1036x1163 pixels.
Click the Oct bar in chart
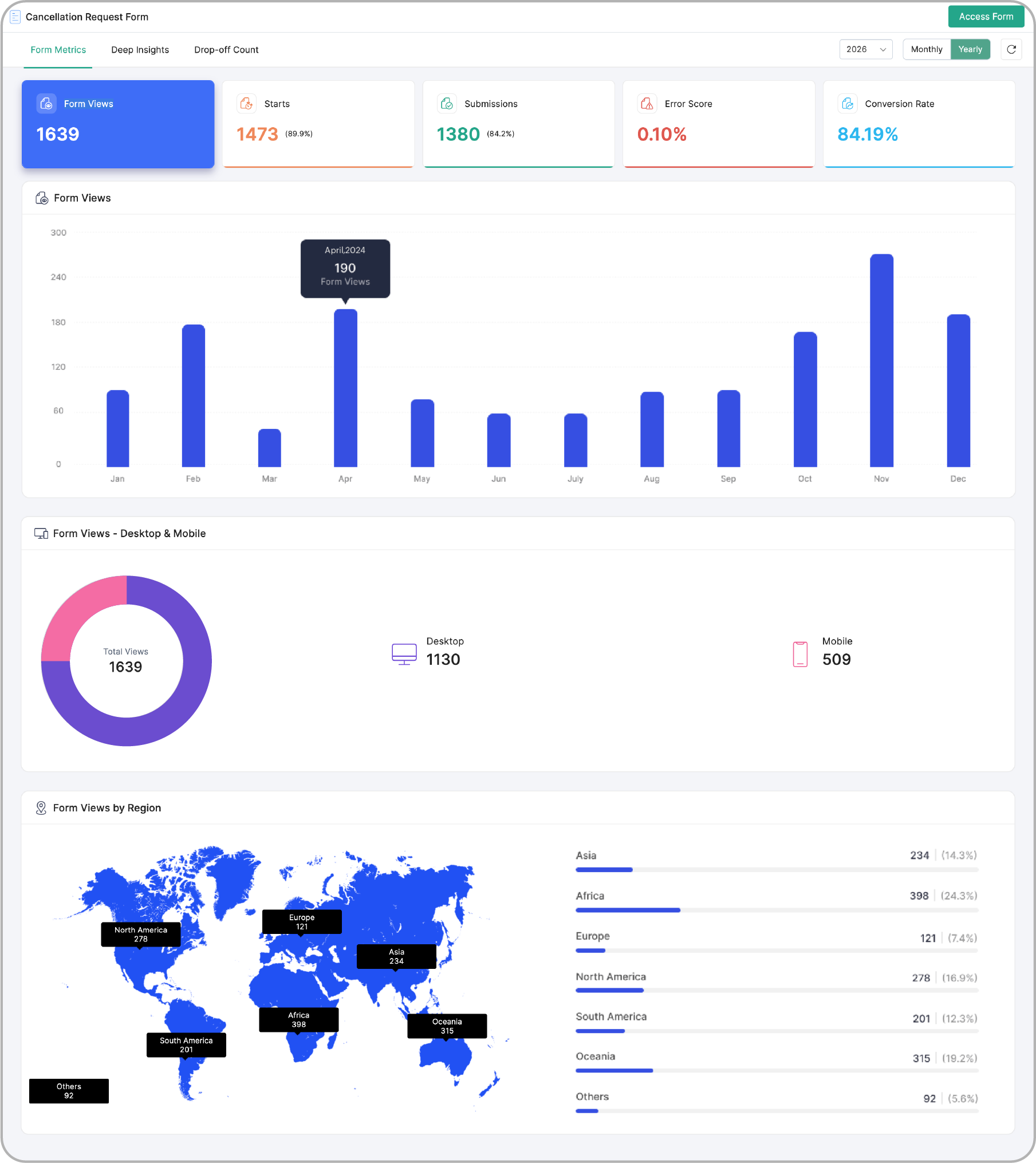[x=805, y=399]
